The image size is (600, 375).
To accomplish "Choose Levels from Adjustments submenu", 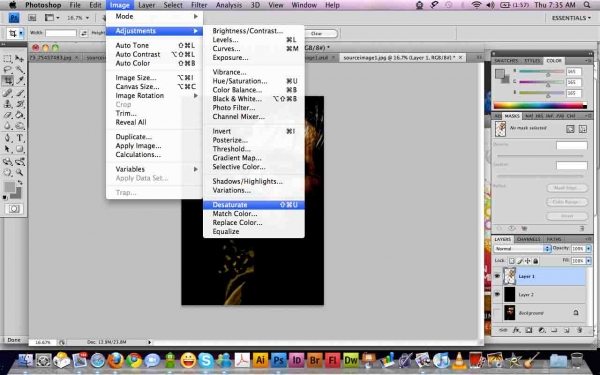I will (254, 40).
